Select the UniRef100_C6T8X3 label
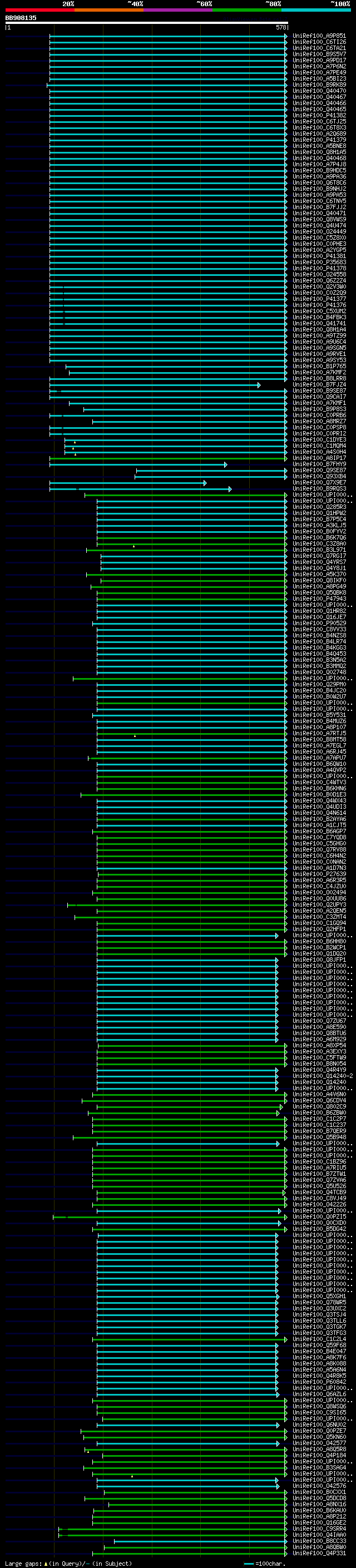The image size is (356, 1568). click(319, 127)
